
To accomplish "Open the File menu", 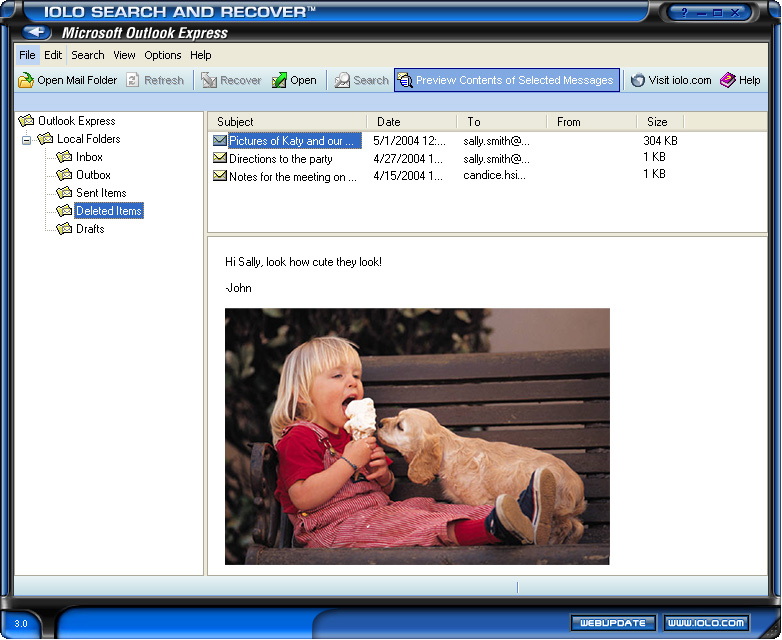I will [x=27, y=55].
